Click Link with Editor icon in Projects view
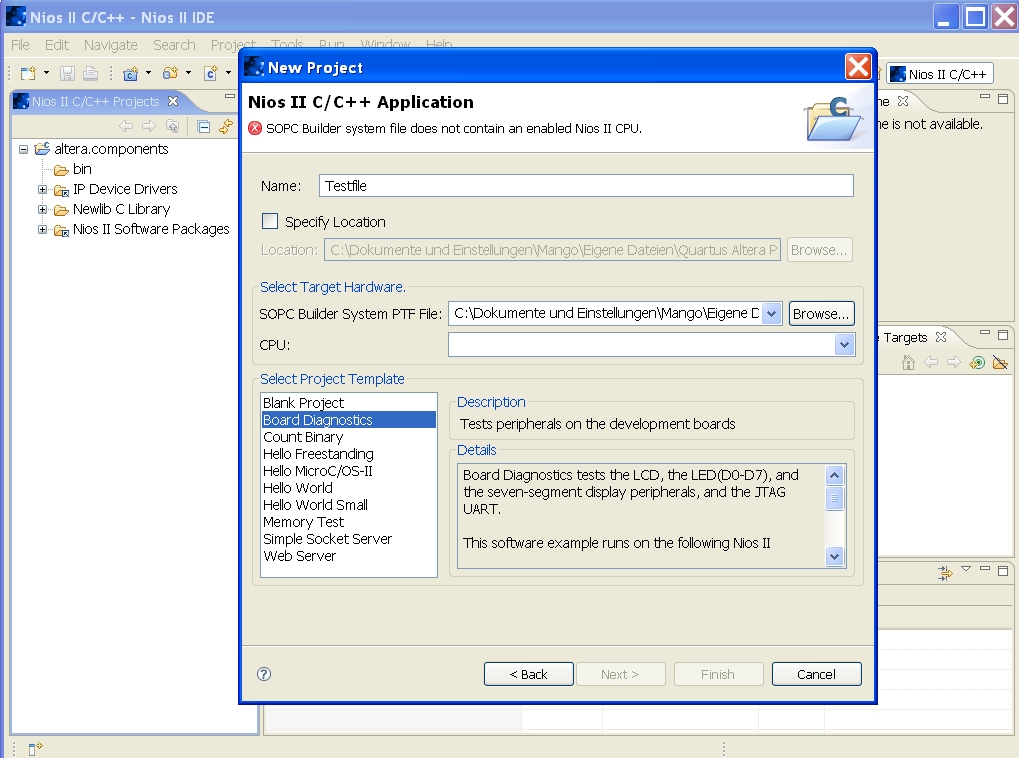The height and width of the screenshot is (758, 1019). [x=226, y=126]
